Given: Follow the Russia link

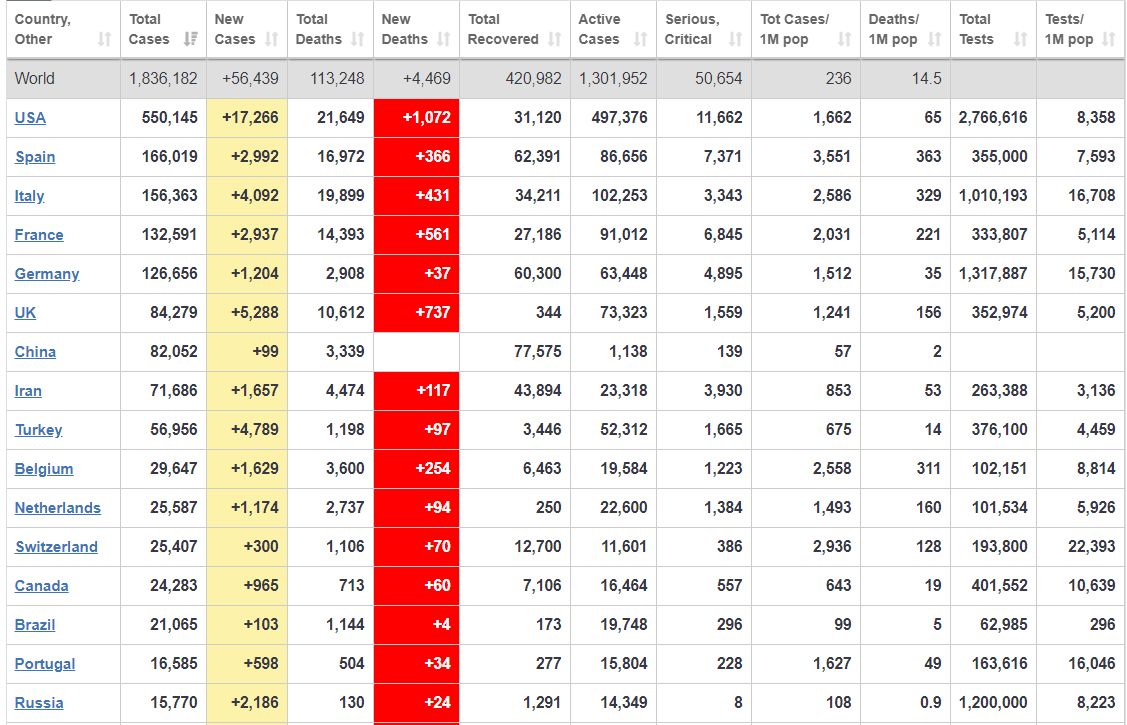Looking at the screenshot, I should coord(39,703).
